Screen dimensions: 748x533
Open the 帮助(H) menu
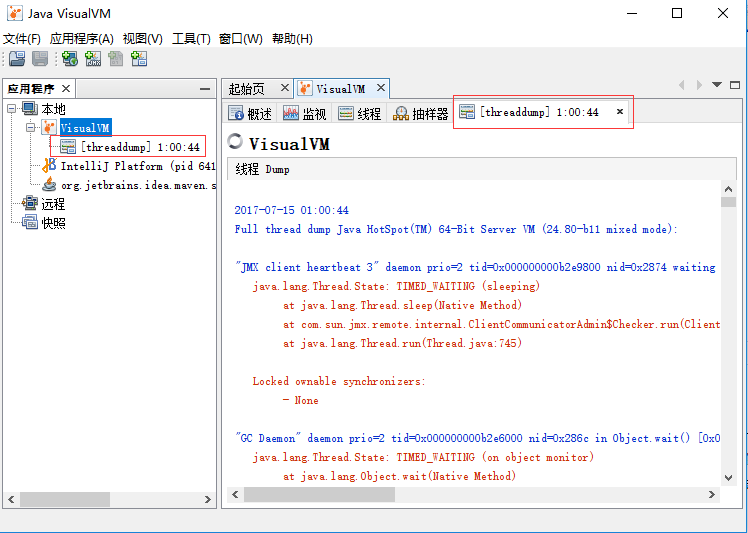pos(292,39)
